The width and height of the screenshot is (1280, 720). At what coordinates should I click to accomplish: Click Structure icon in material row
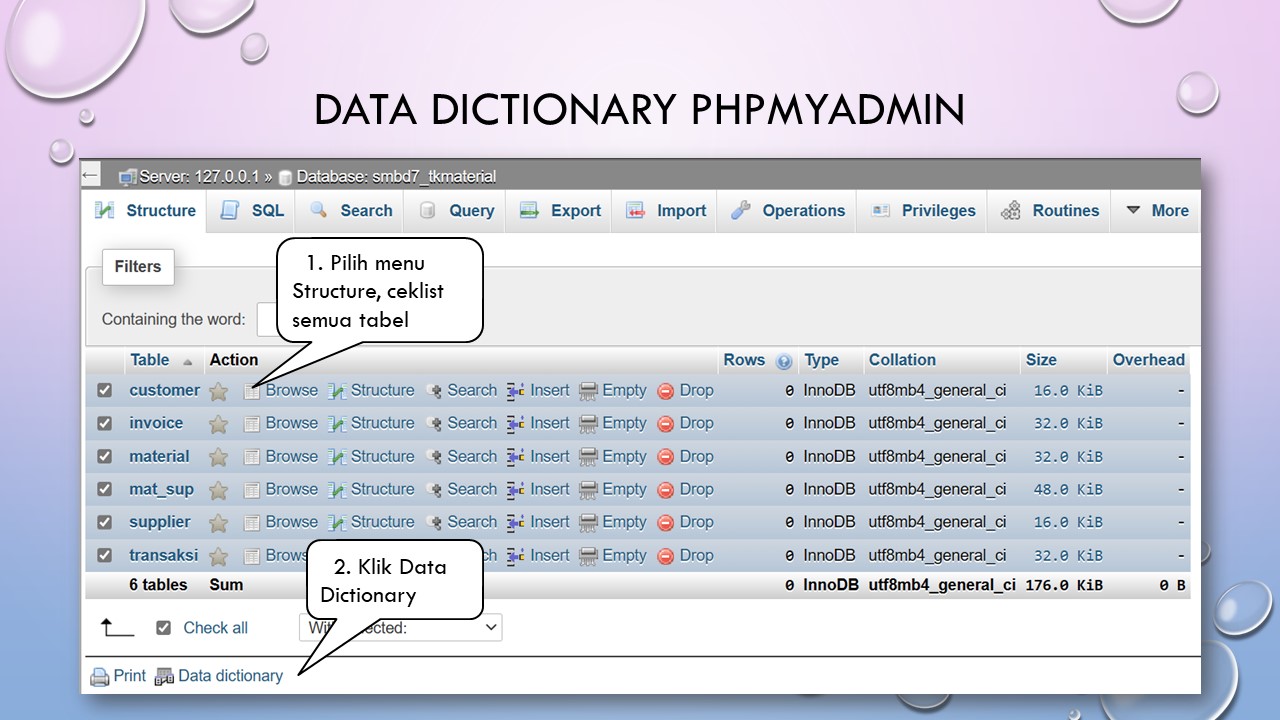337,457
